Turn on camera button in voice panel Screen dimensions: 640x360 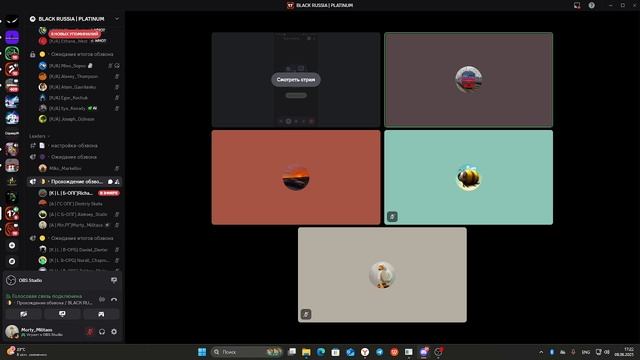pos(24,314)
